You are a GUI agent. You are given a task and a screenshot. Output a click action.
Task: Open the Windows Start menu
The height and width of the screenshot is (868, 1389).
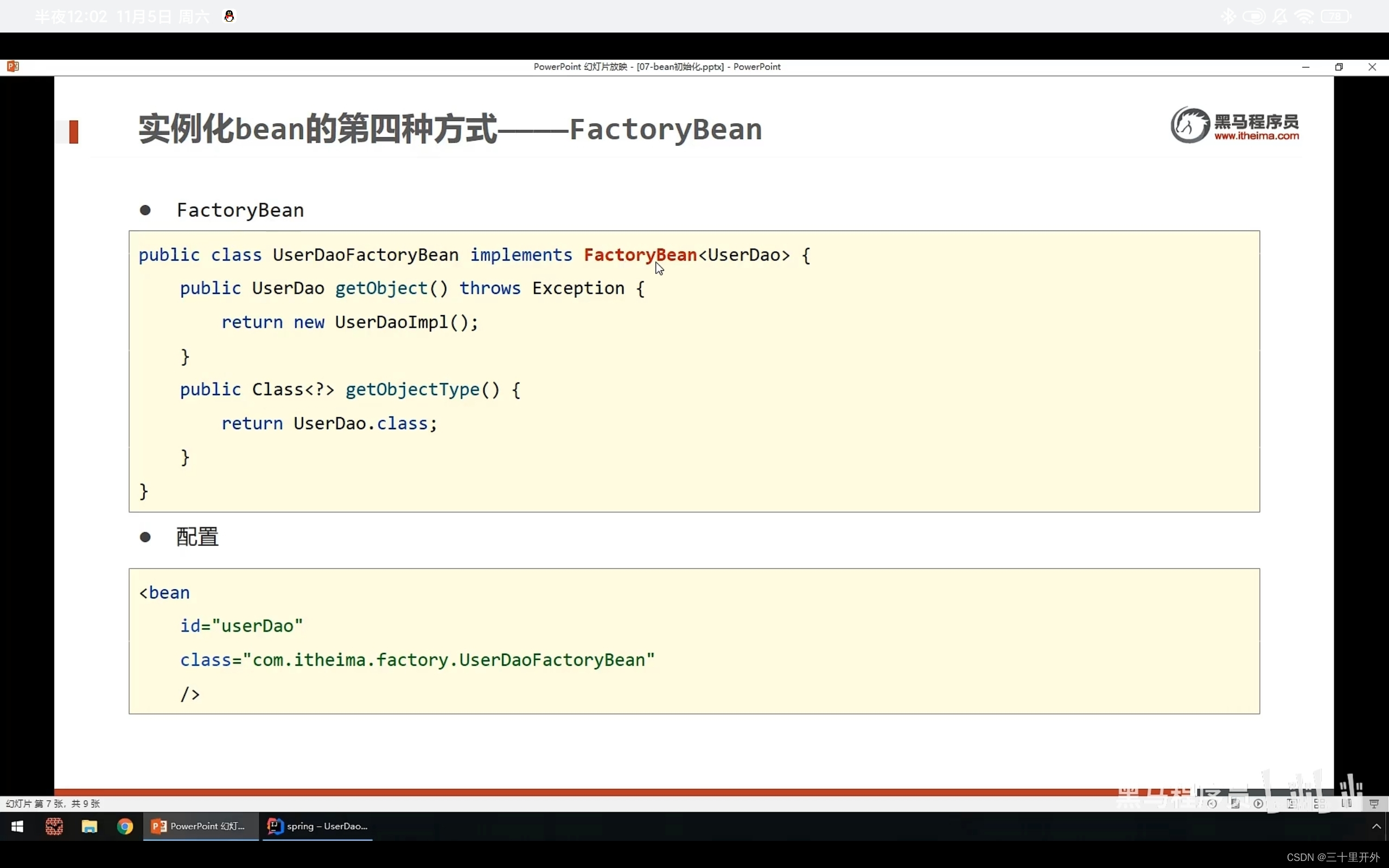coord(17,826)
